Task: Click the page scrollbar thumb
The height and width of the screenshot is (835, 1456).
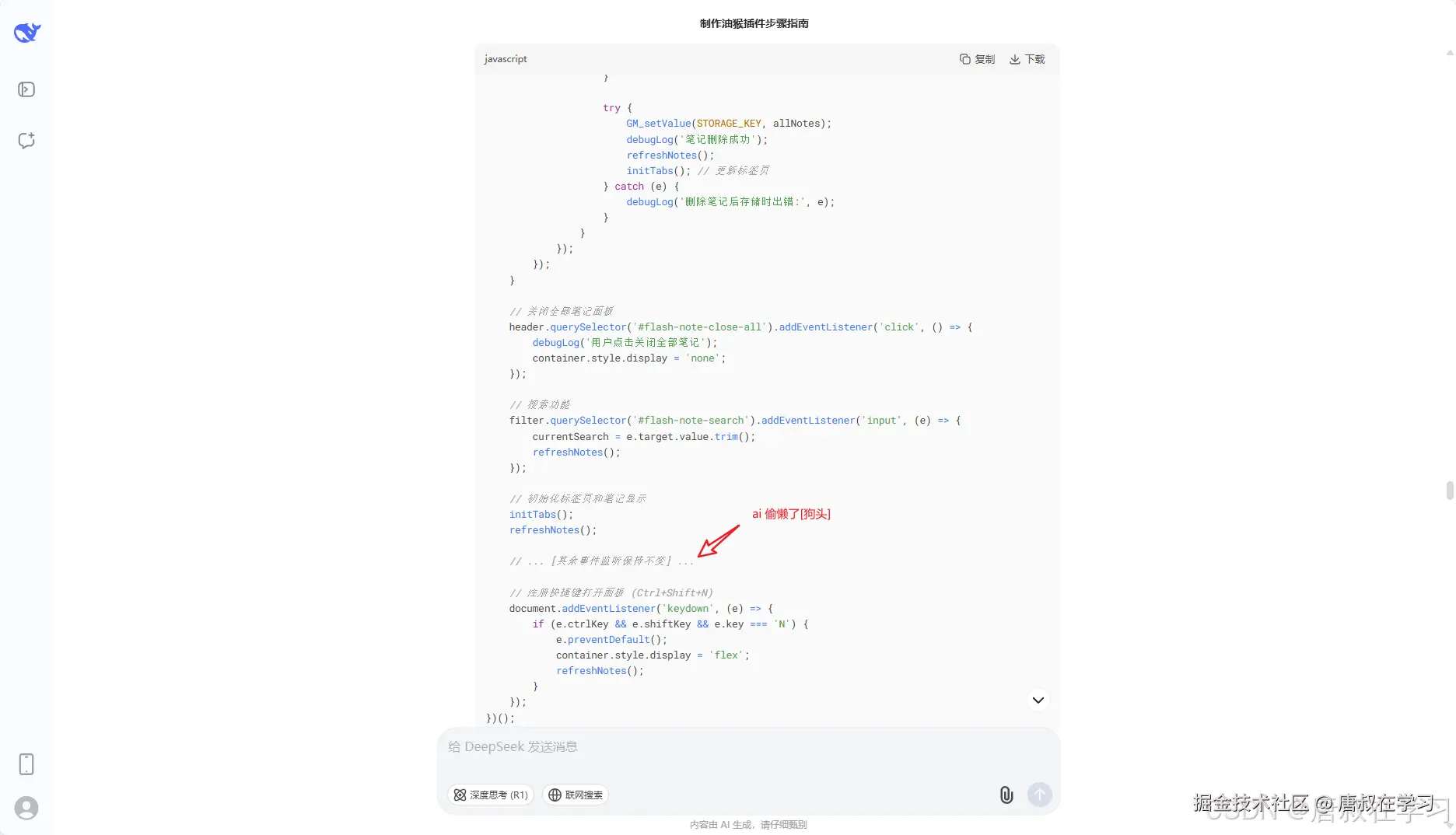Action: click(1450, 491)
